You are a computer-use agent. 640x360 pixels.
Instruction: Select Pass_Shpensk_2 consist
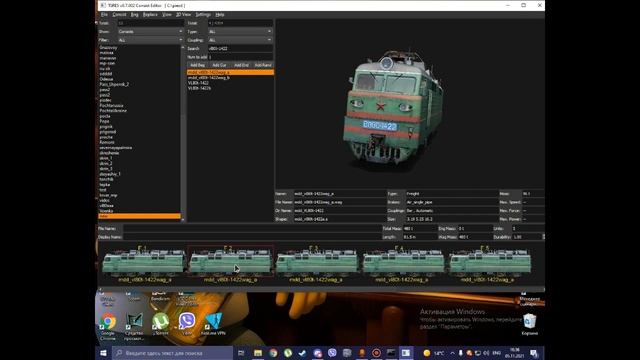click(x=114, y=84)
